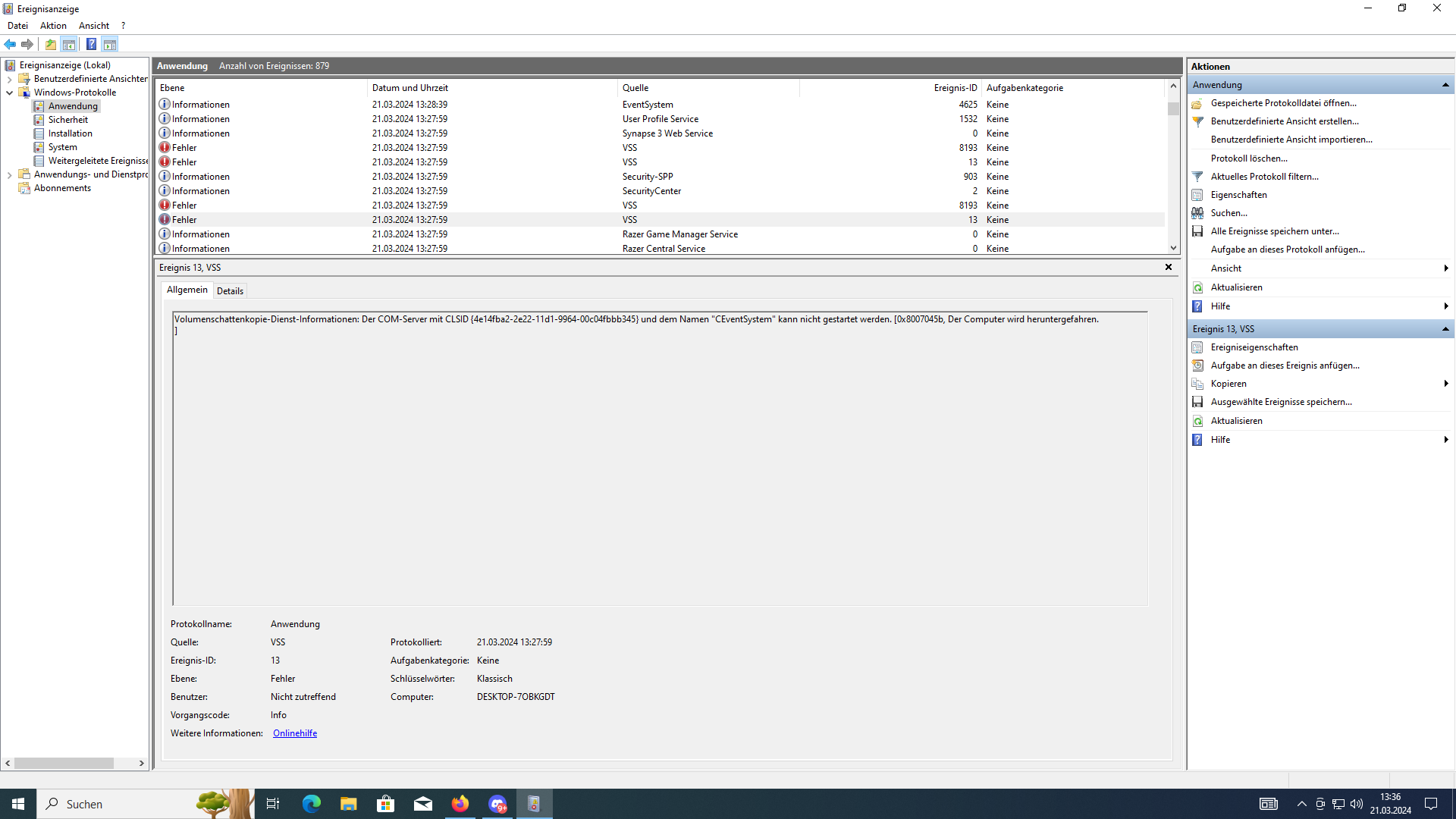Click Protokoll löschen action
Viewport: 1456px width, 819px height.
(x=1249, y=158)
